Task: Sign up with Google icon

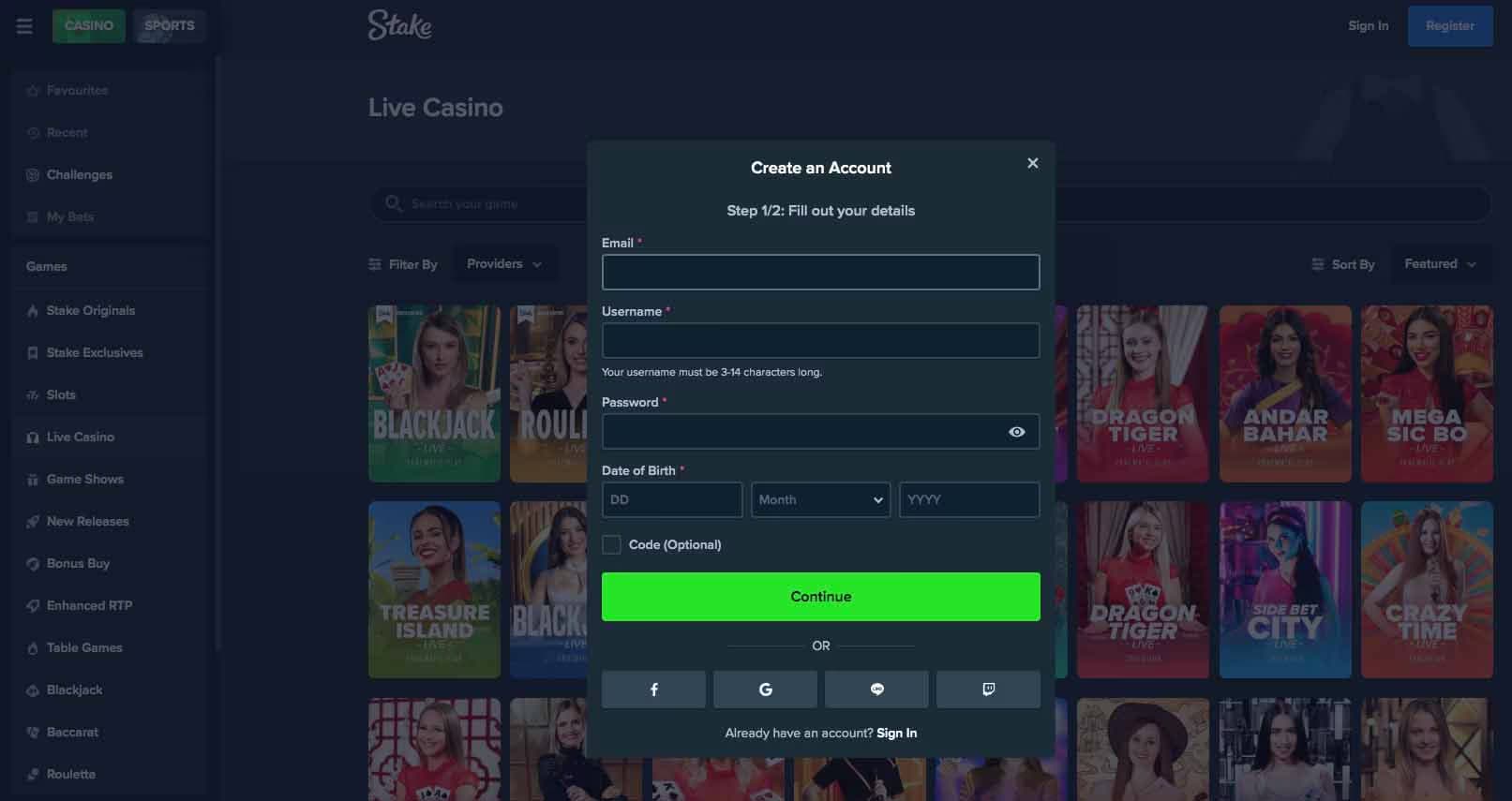Action: (x=765, y=690)
